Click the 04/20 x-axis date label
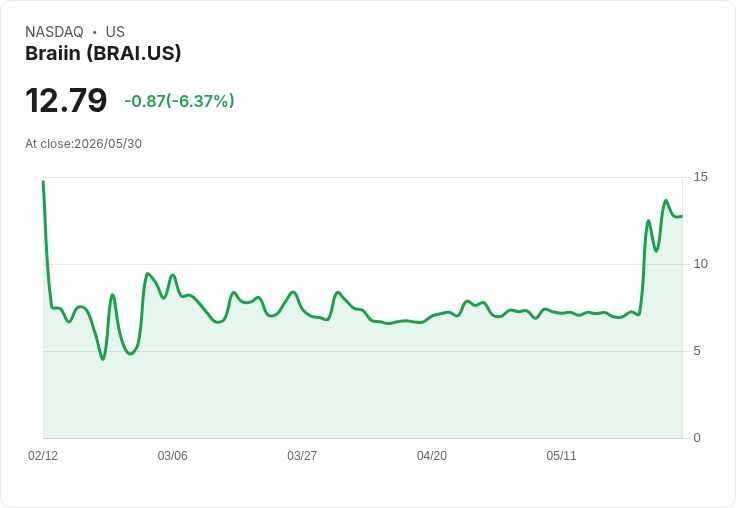736x508 pixels. click(431, 456)
